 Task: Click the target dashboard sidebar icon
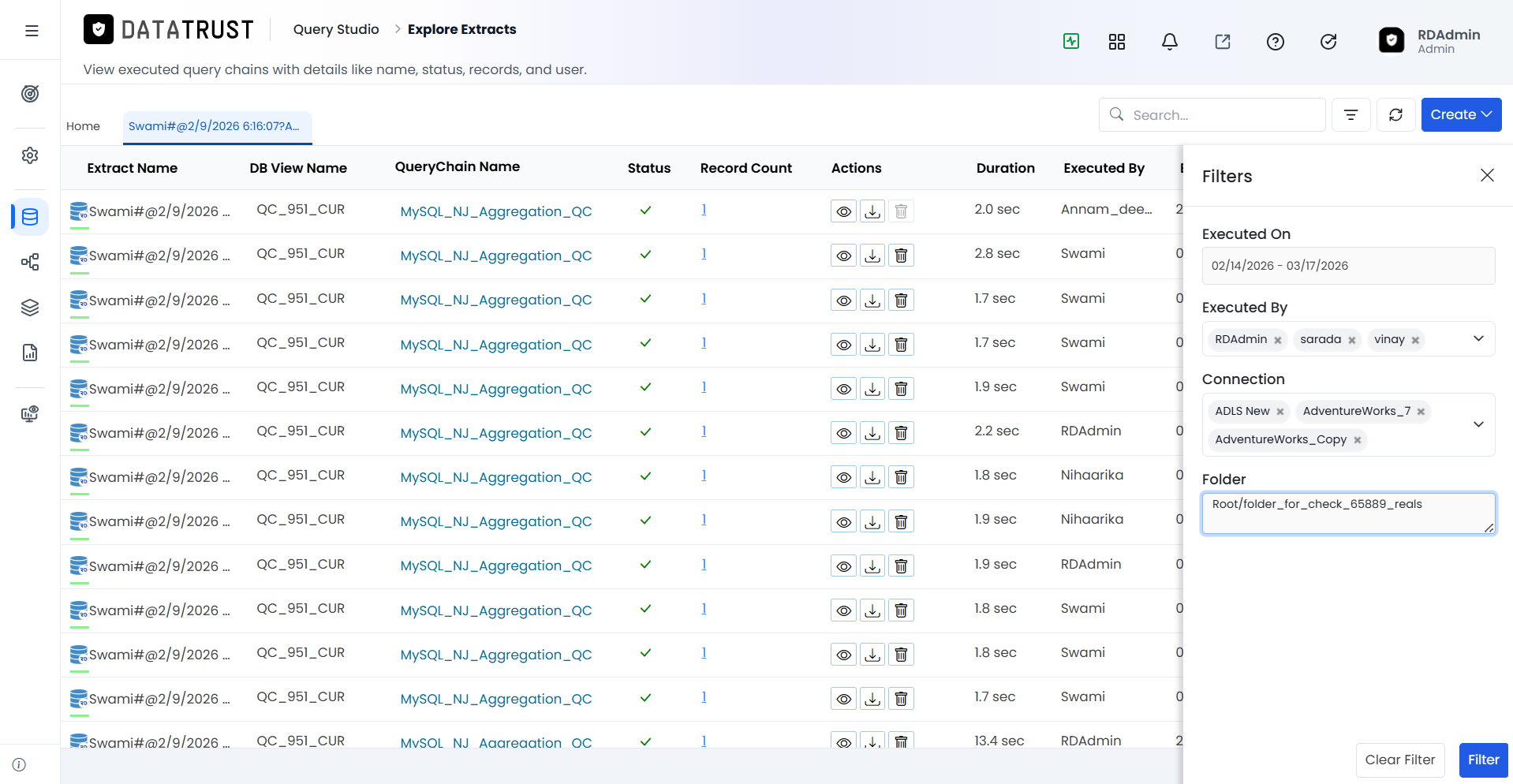pos(30,94)
